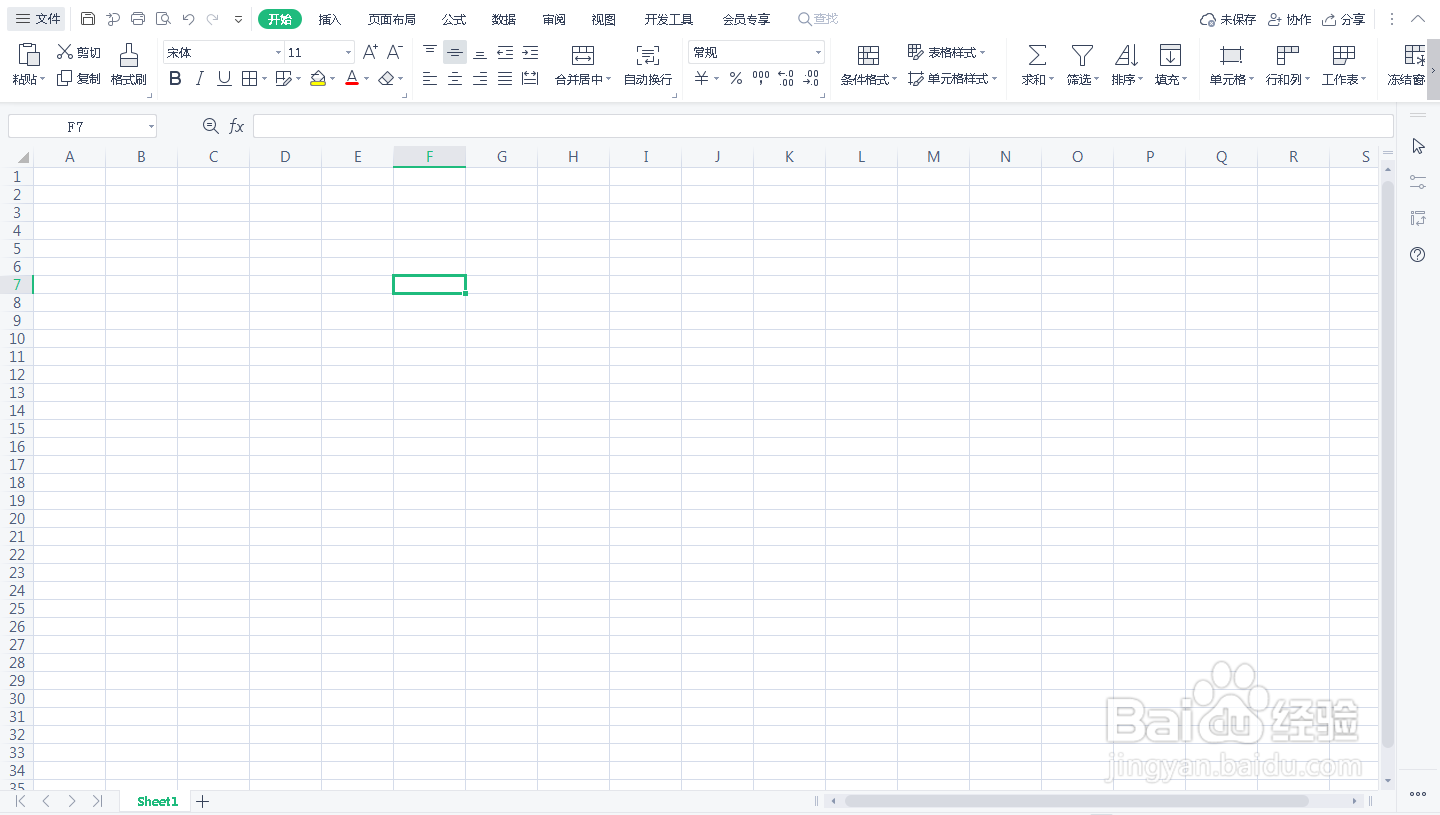Apply top vertical alignment
This screenshot has width=1440, height=815.
(430, 52)
